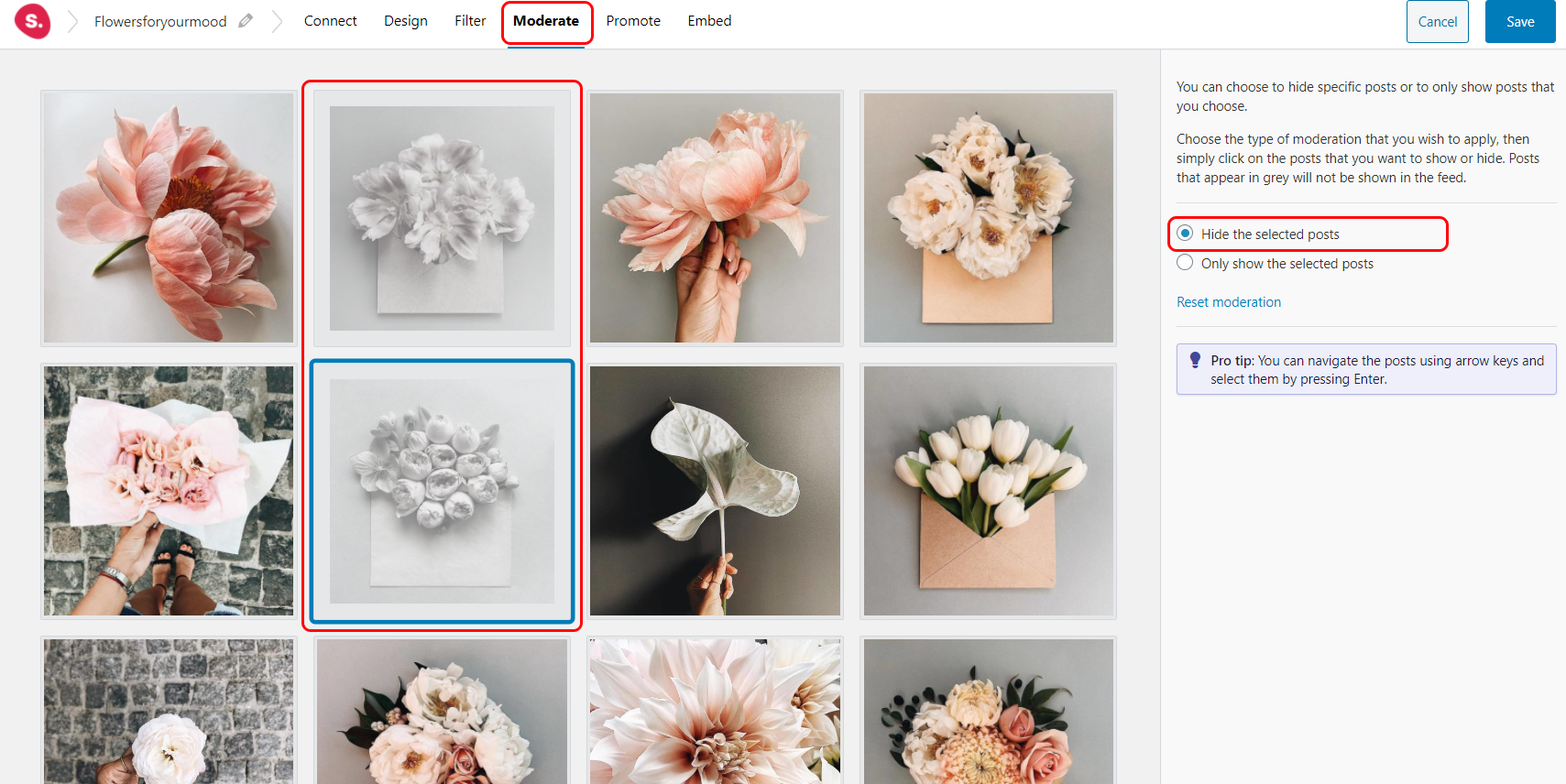Select 'Only show the selected posts' option

(1185, 263)
